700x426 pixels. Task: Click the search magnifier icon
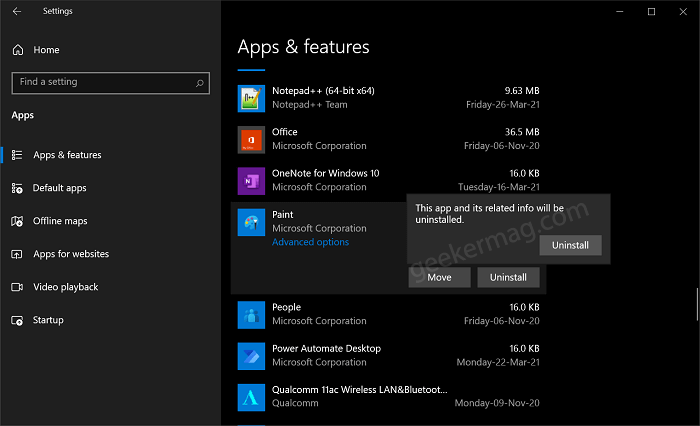point(200,83)
